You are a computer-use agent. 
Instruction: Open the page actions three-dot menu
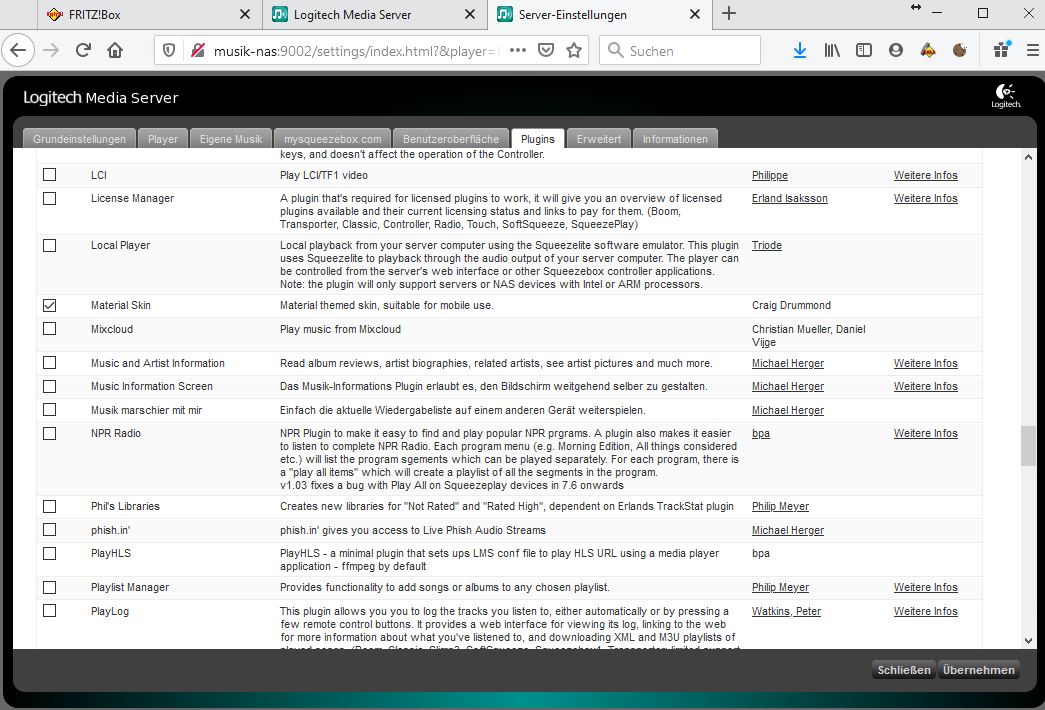pos(518,51)
